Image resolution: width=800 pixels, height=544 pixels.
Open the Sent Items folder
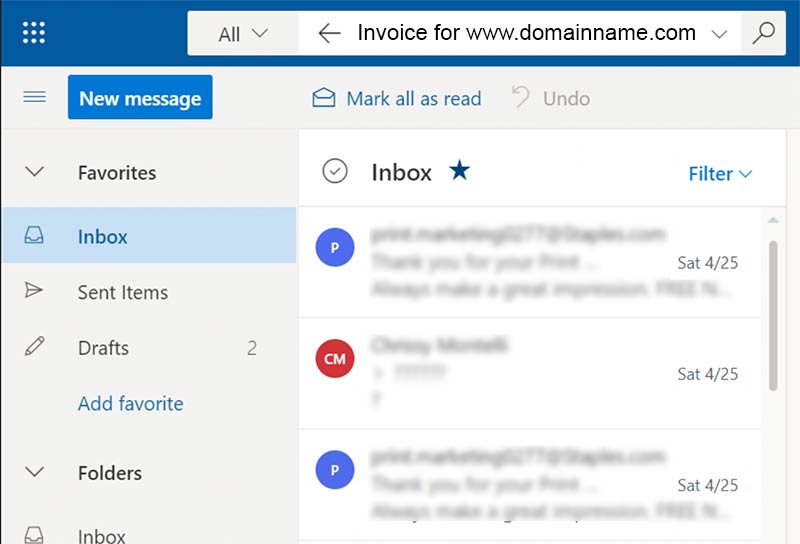(122, 292)
